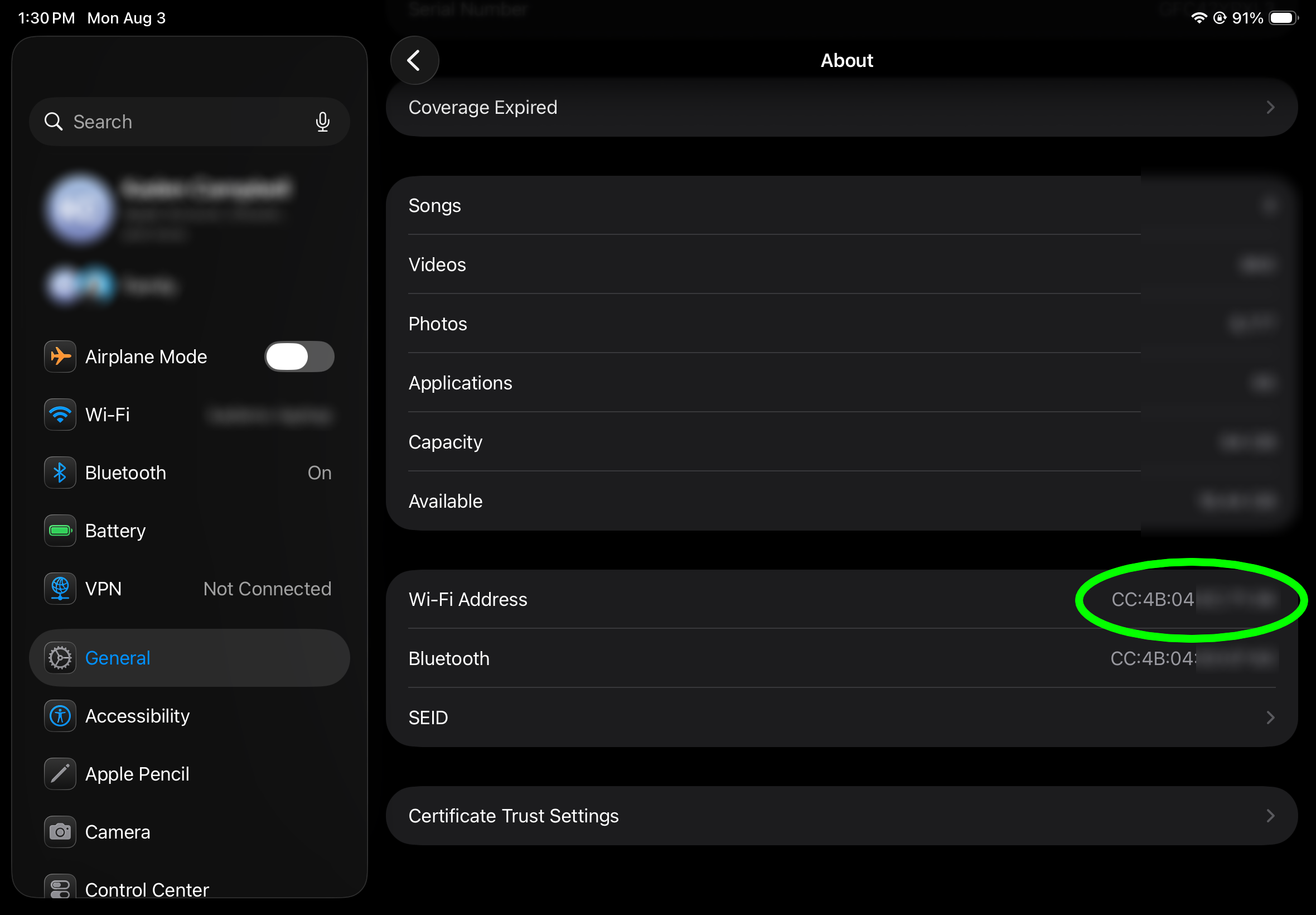This screenshot has width=1316, height=915.
Task: Toggle Airplane Mode switch
Action: tap(299, 357)
